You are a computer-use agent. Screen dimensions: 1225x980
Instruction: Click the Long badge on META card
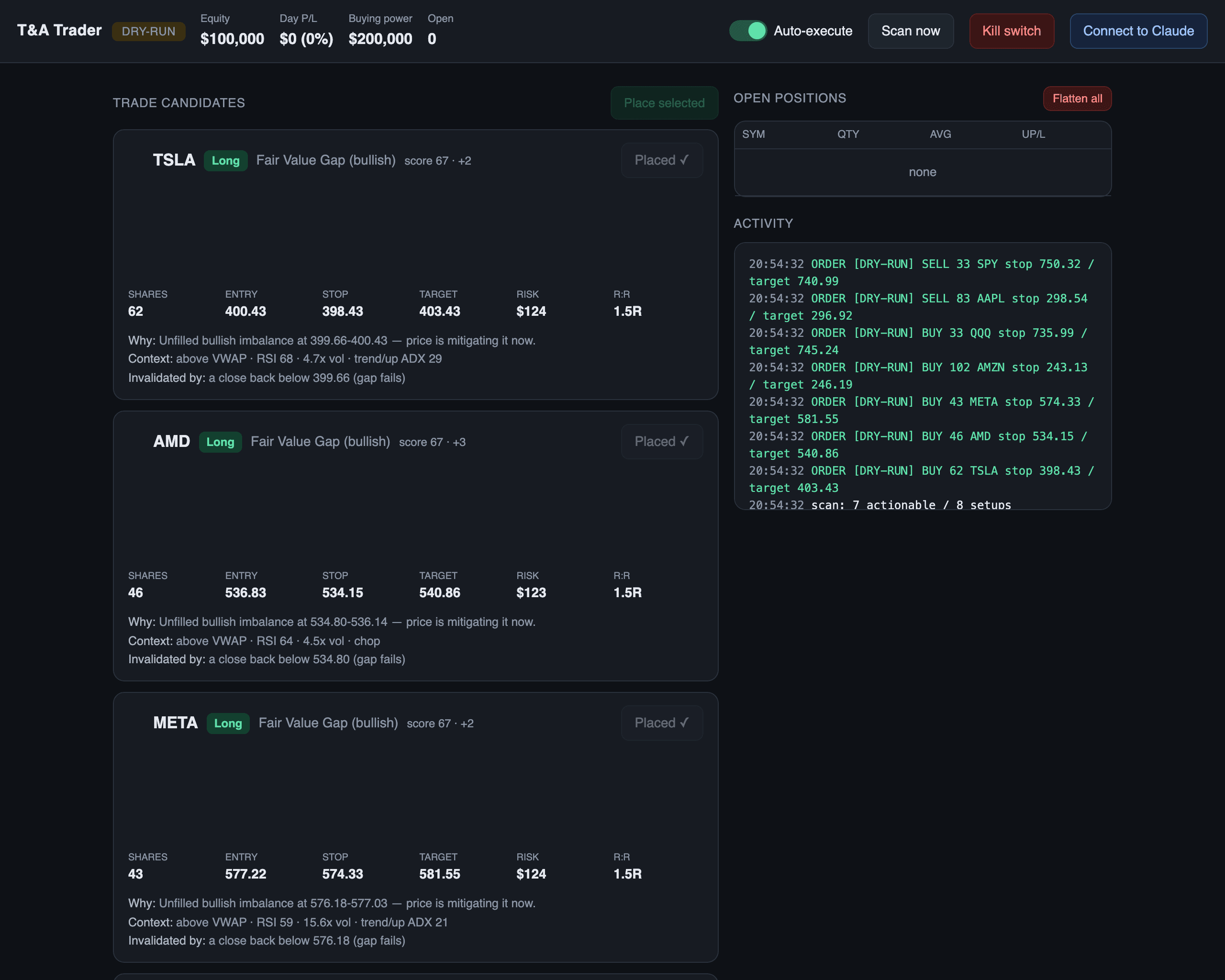pos(228,723)
